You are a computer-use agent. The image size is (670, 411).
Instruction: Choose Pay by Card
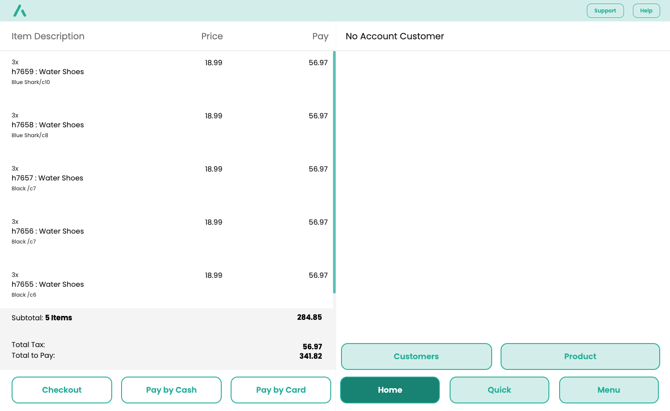281,390
